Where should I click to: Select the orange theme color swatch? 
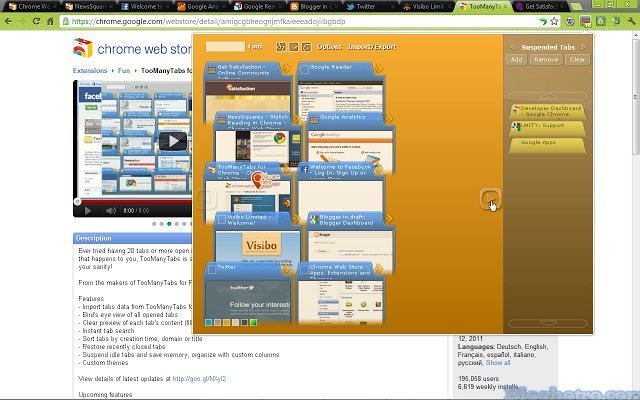226,322
